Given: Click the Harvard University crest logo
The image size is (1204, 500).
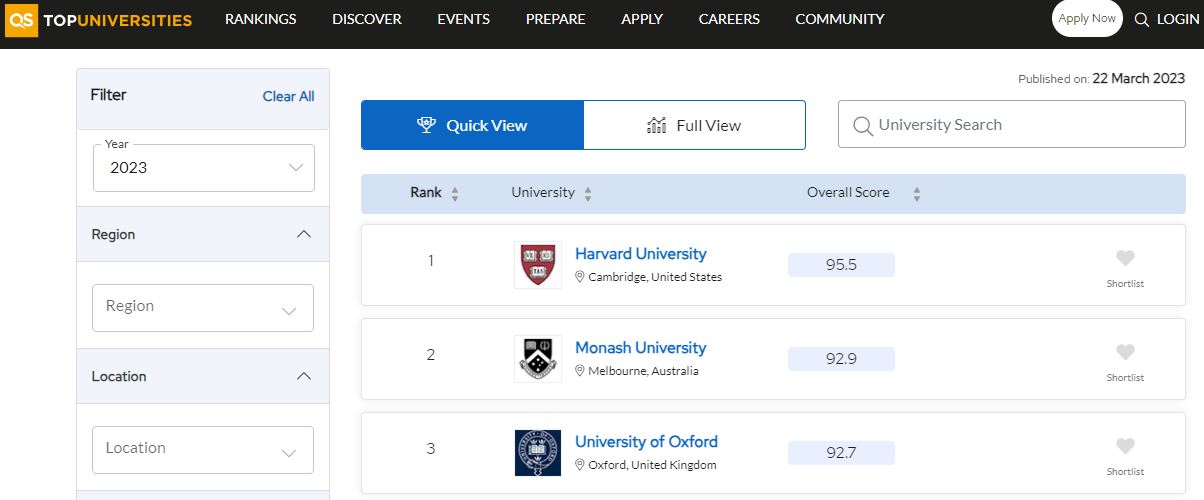Looking at the screenshot, I should click(x=538, y=265).
